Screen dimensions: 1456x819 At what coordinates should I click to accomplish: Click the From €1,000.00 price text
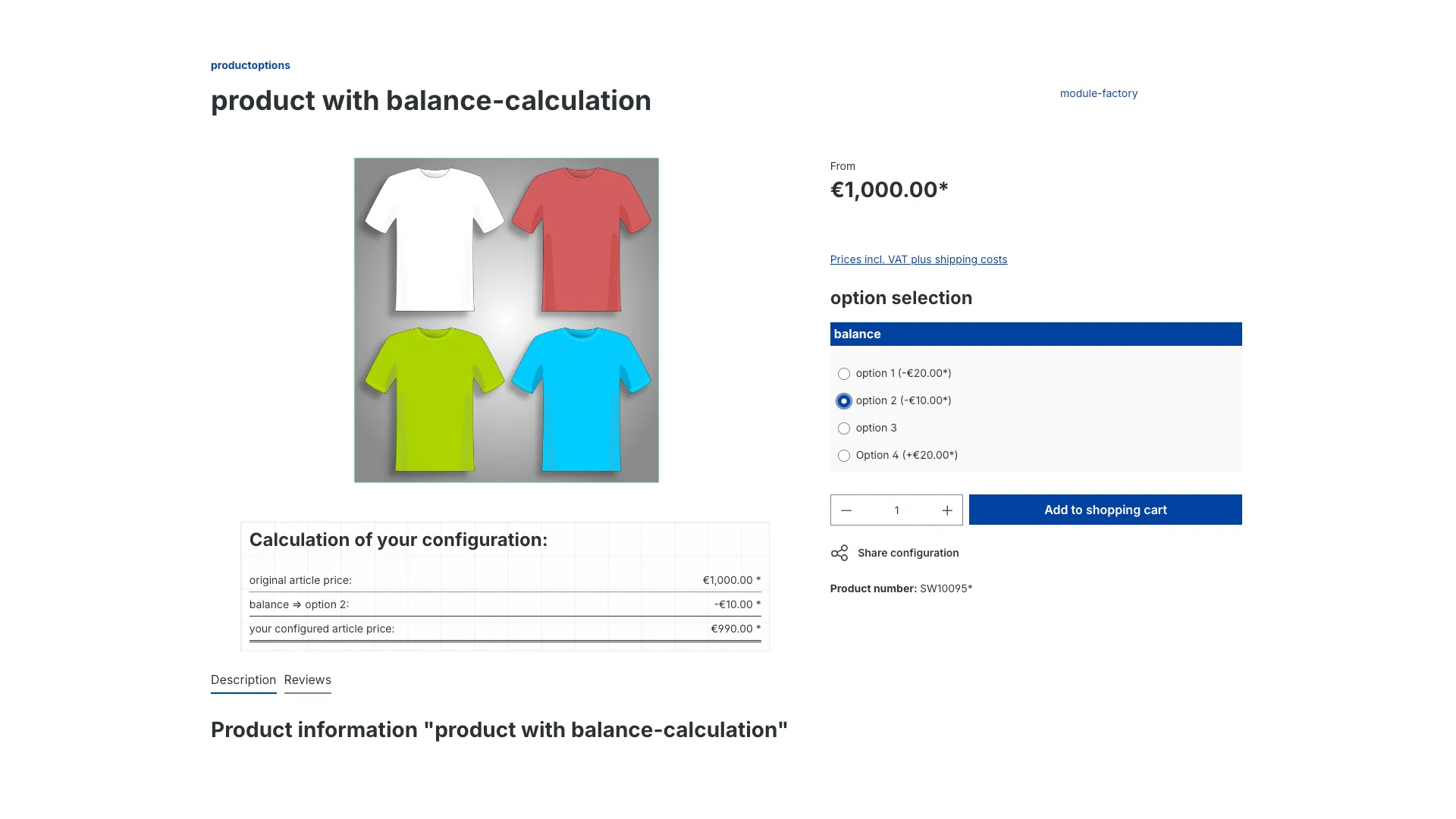pos(889,190)
